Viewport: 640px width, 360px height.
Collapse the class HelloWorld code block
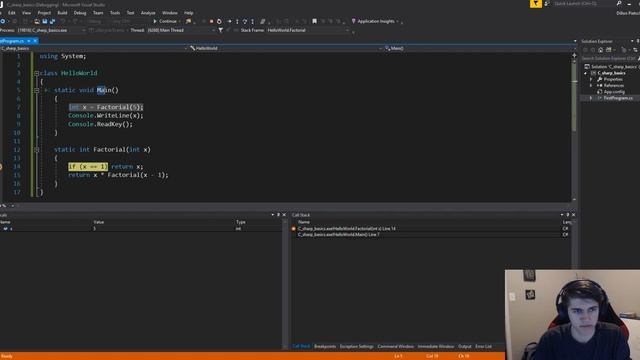(x=36, y=73)
